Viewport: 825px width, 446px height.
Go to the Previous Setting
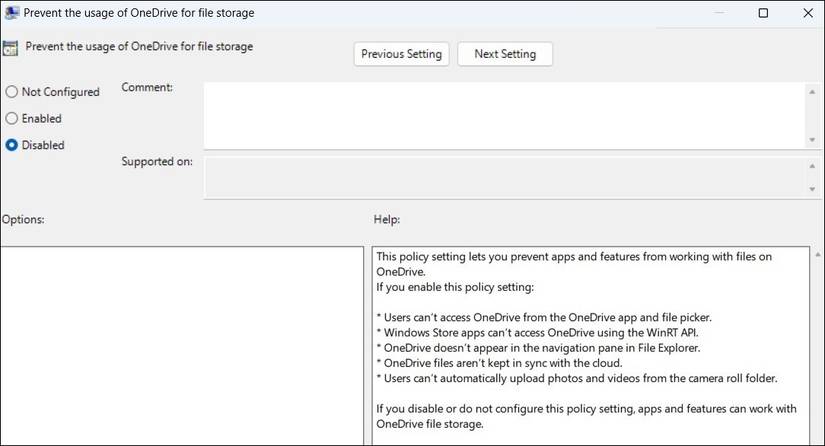pos(402,54)
